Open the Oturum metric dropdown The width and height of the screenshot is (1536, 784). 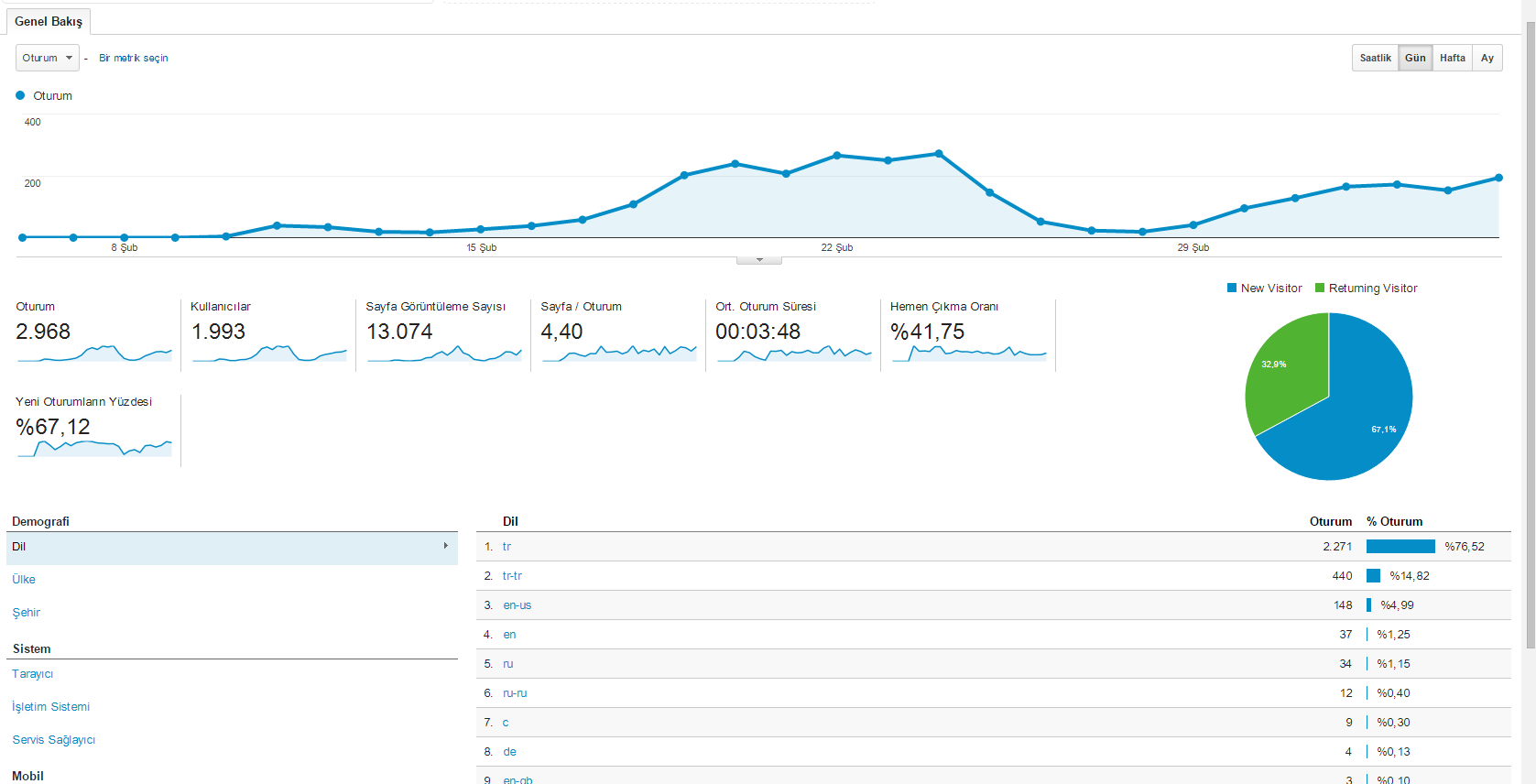click(x=48, y=58)
